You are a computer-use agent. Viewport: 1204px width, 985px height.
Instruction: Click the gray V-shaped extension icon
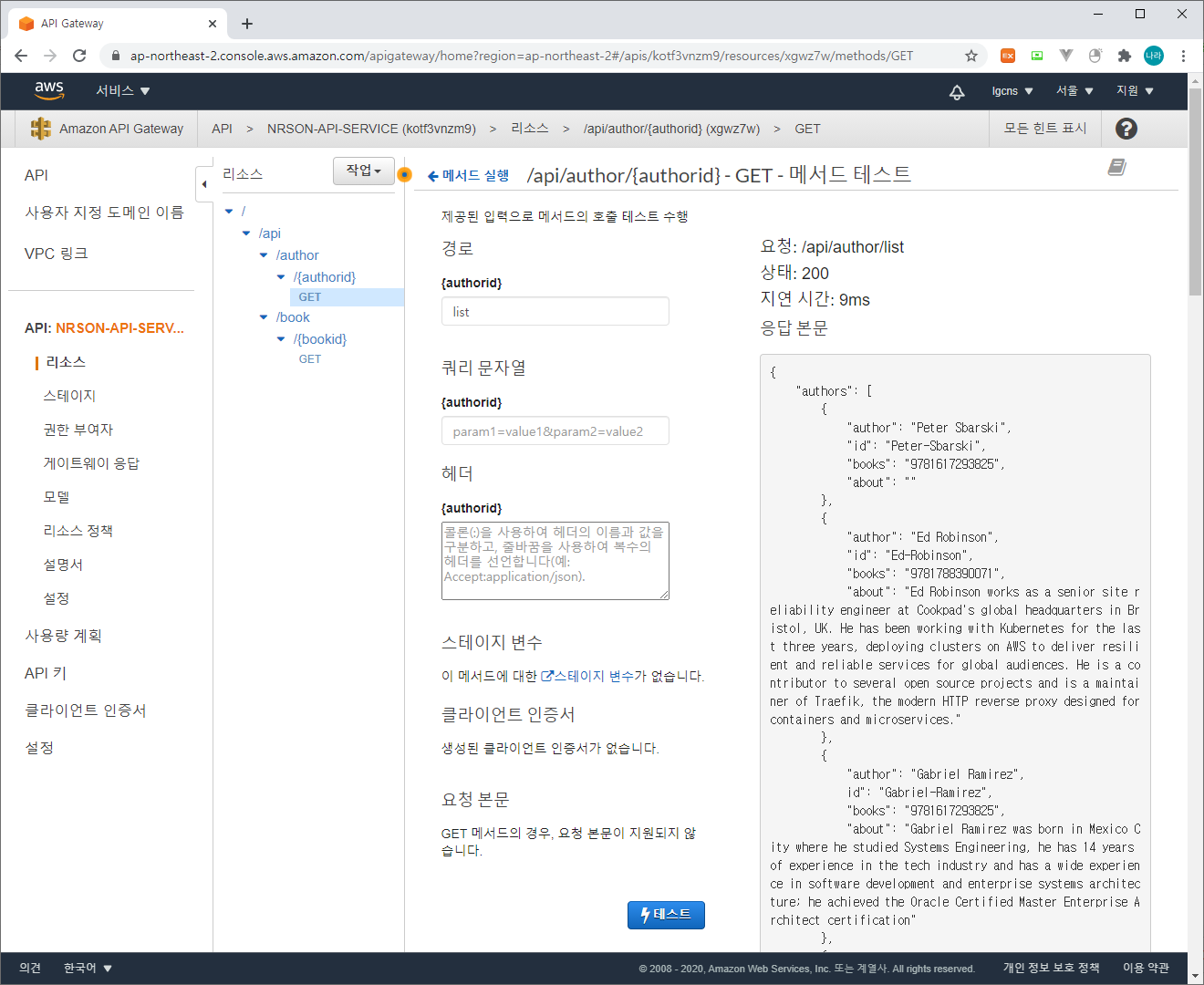[1066, 56]
